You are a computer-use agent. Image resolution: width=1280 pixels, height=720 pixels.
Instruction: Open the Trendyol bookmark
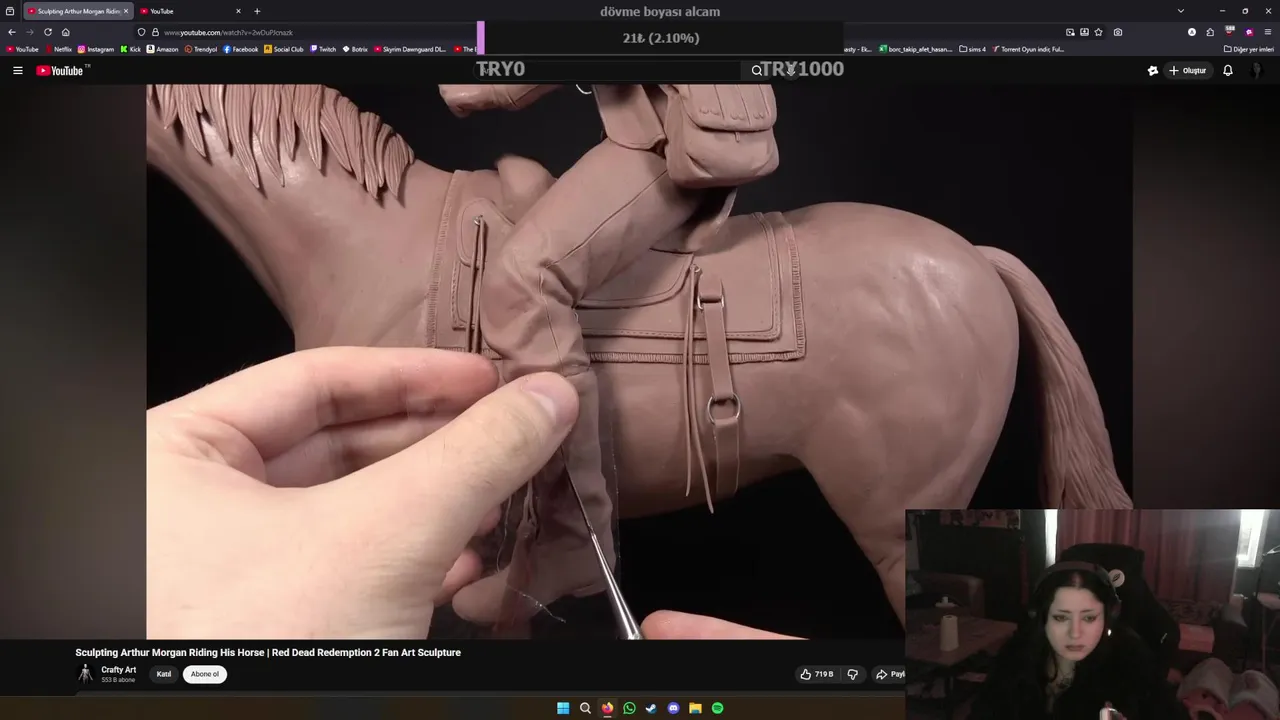click(201, 49)
